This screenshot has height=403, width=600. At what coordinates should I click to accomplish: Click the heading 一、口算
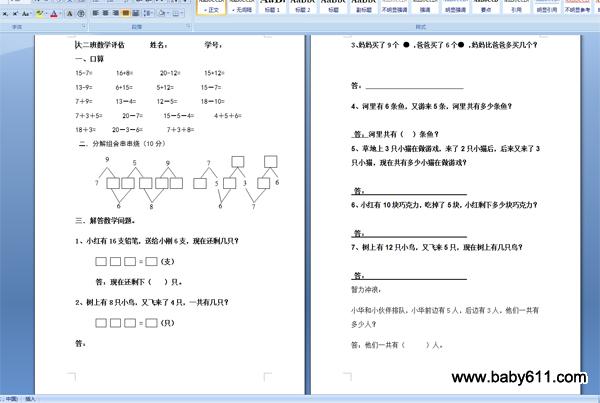coord(90,59)
